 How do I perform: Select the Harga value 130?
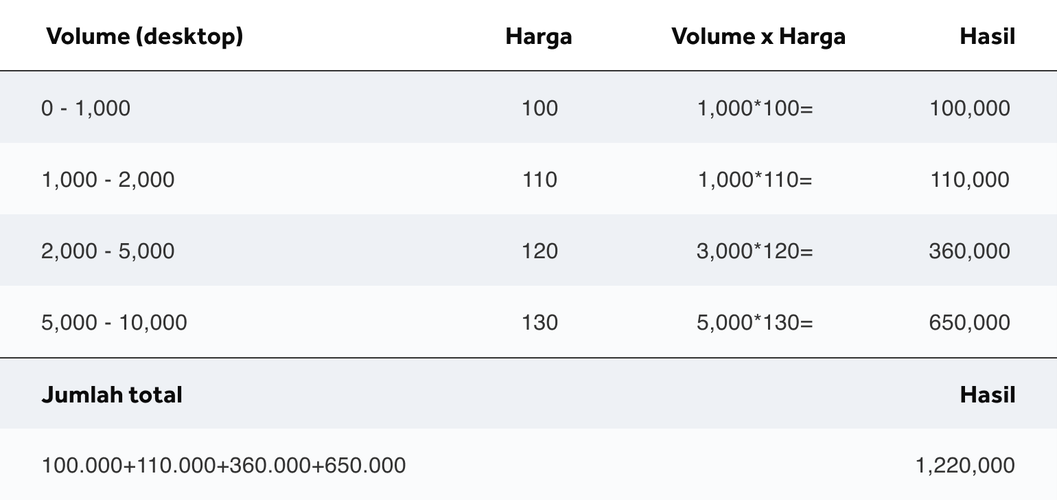[540, 323]
